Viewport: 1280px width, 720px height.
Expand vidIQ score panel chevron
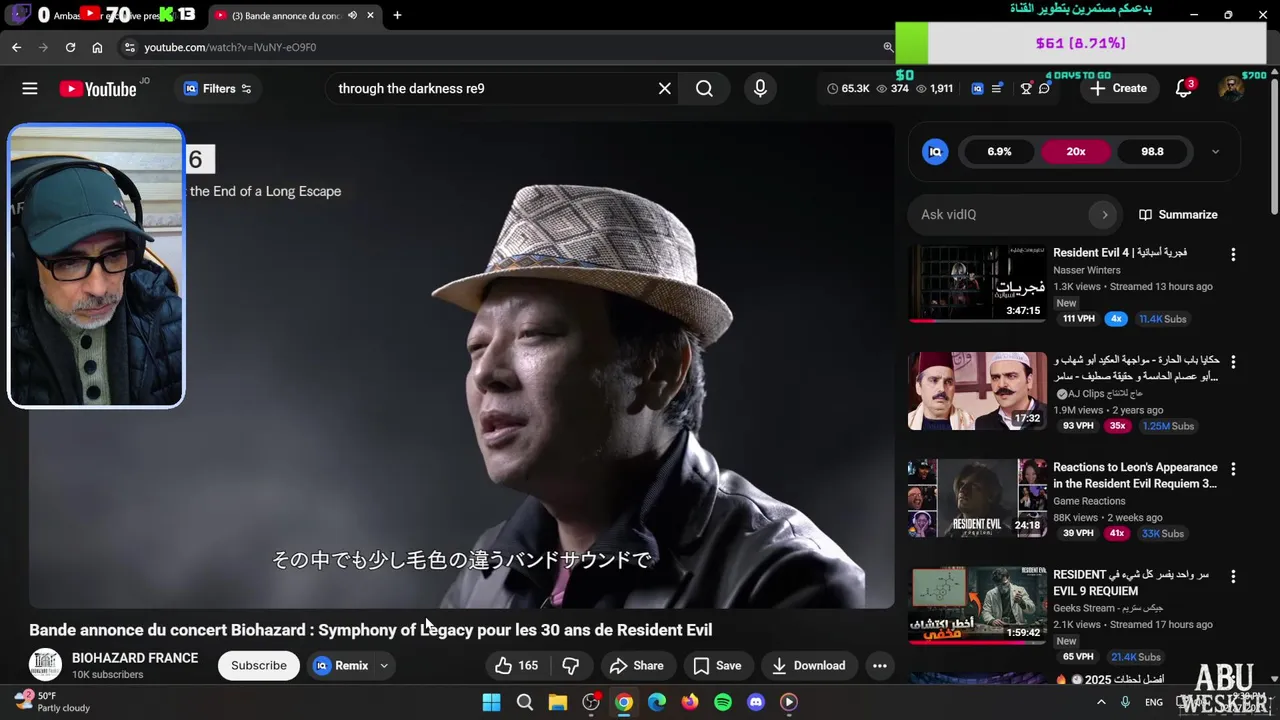pos(1215,152)
